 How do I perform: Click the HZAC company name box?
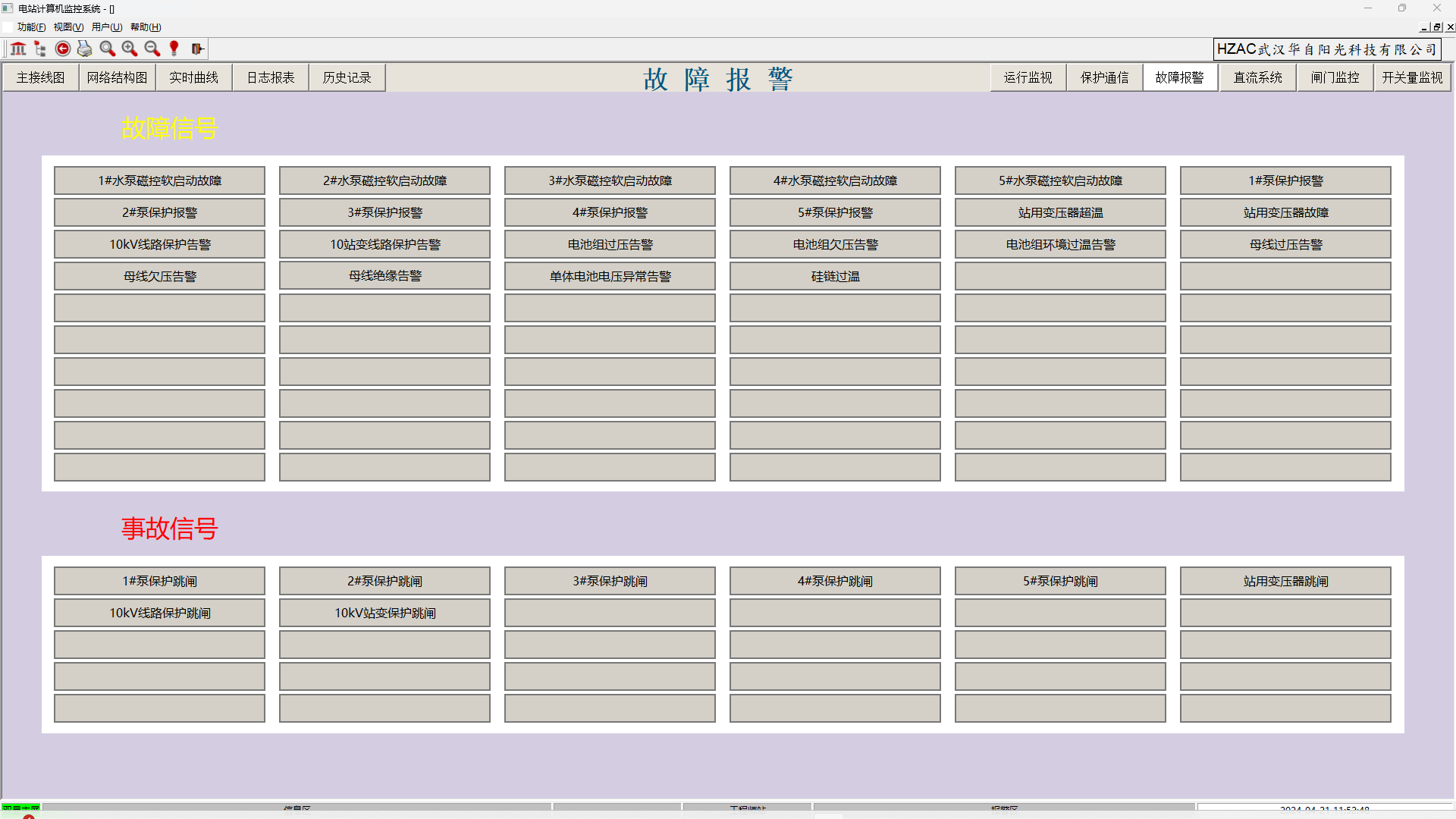1326,50
